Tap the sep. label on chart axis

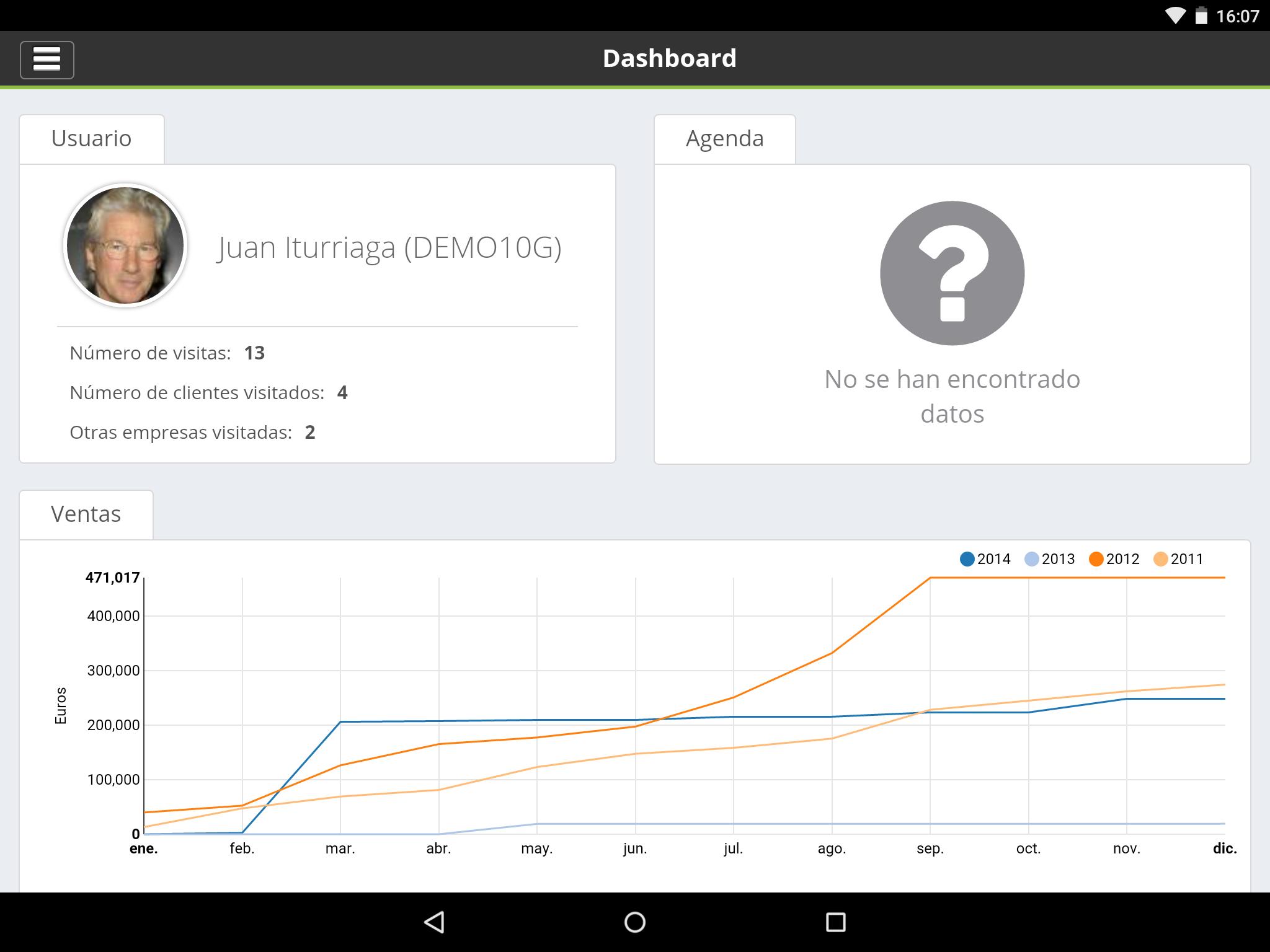(x=930, y=849)
